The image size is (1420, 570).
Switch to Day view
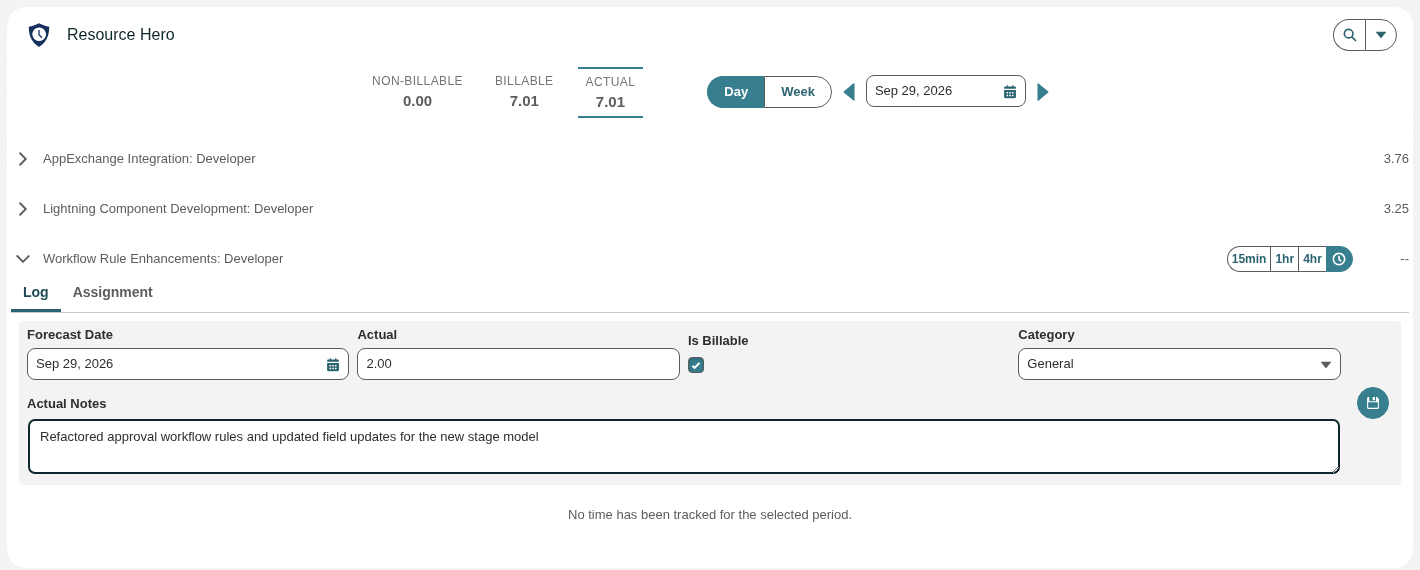(736, 92)
